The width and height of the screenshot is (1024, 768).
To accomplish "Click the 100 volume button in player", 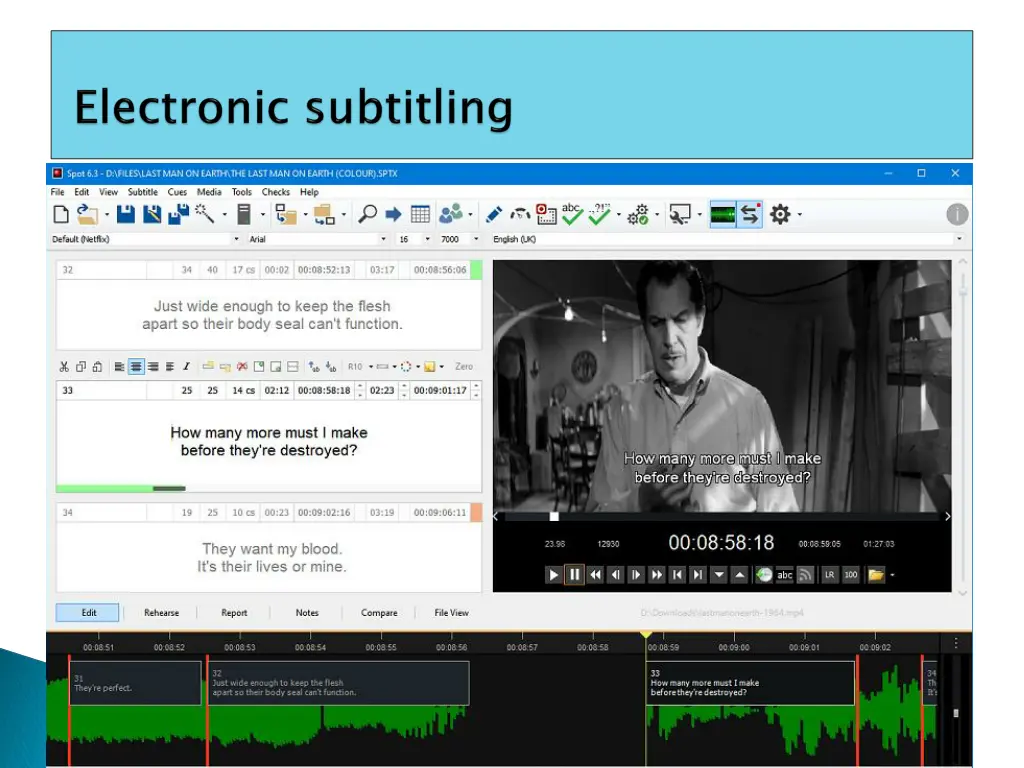I will tap(850, 575).
